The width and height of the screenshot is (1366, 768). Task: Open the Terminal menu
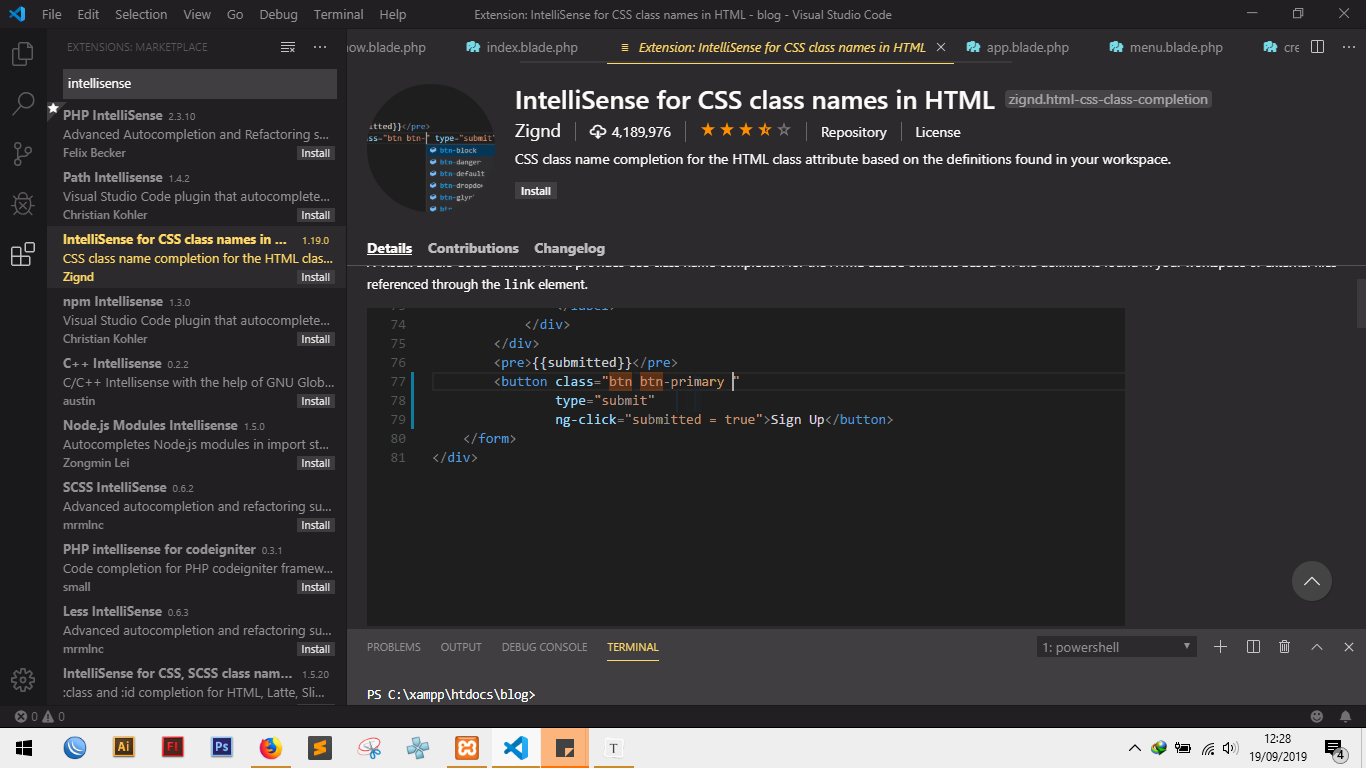tap(338, 14)
